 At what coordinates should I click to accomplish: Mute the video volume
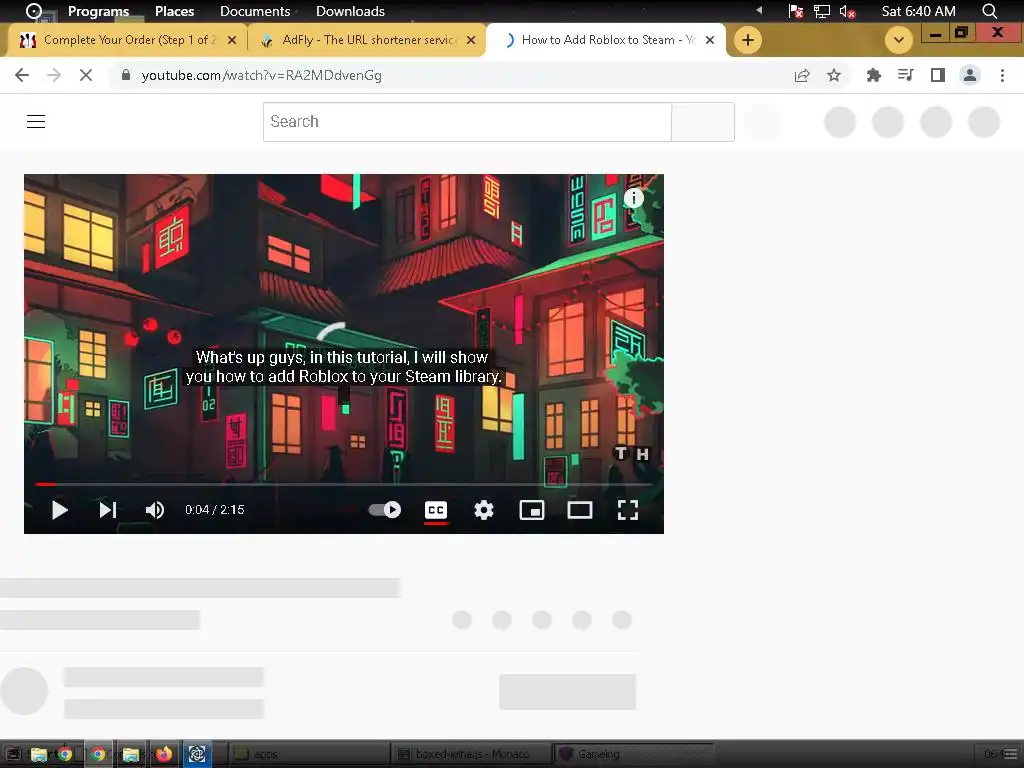point(155,510)
